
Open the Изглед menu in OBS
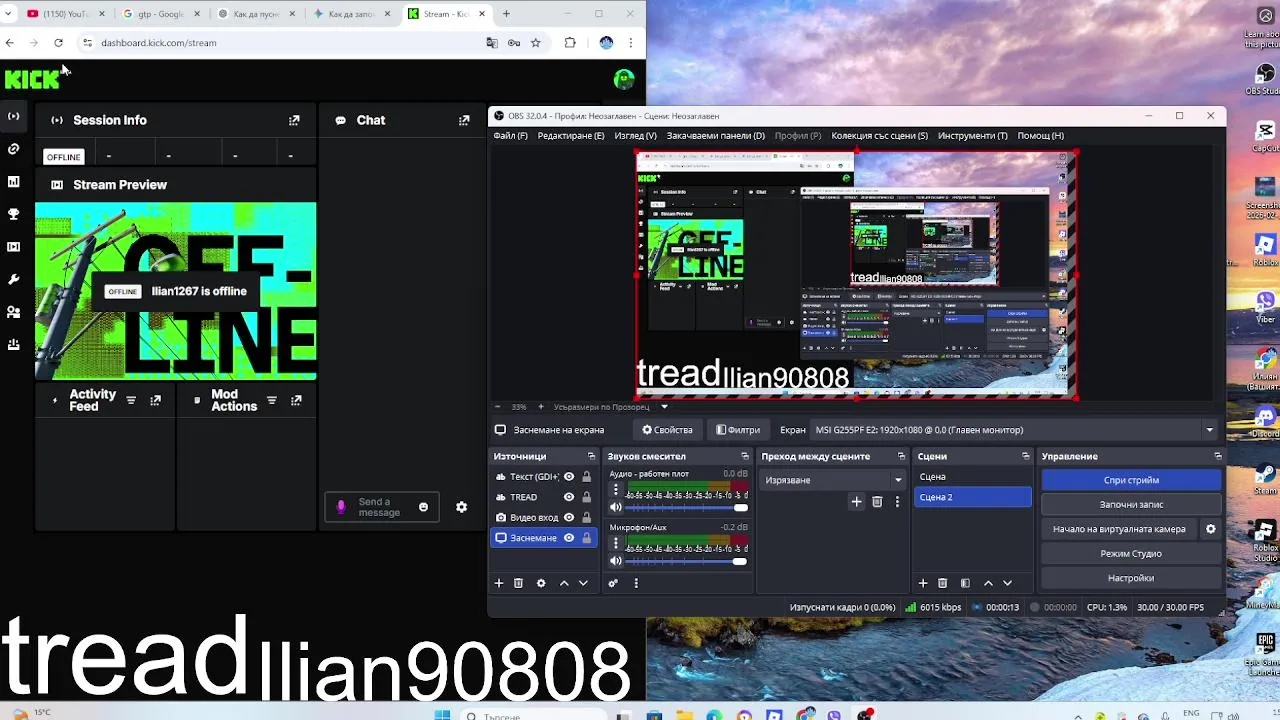pos(636,136)
